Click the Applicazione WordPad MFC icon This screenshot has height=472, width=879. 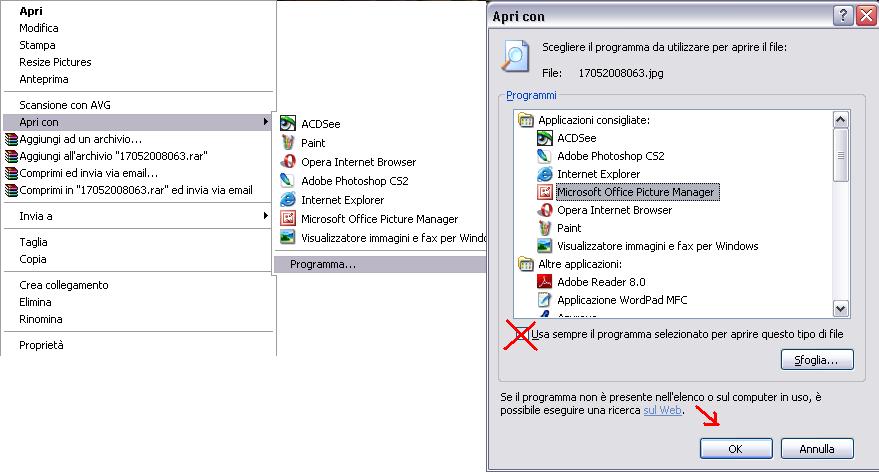[x=544, y=299]
